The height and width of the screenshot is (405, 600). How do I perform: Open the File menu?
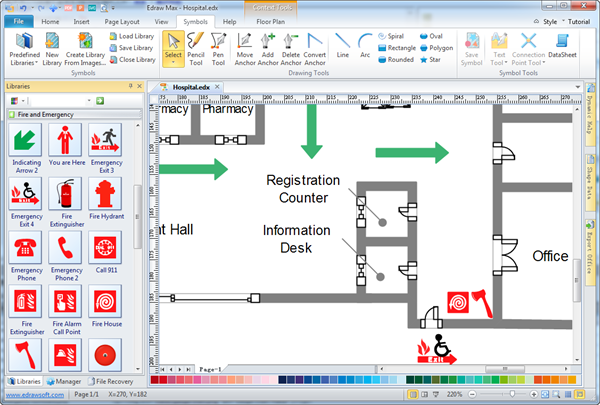[18, 21]
